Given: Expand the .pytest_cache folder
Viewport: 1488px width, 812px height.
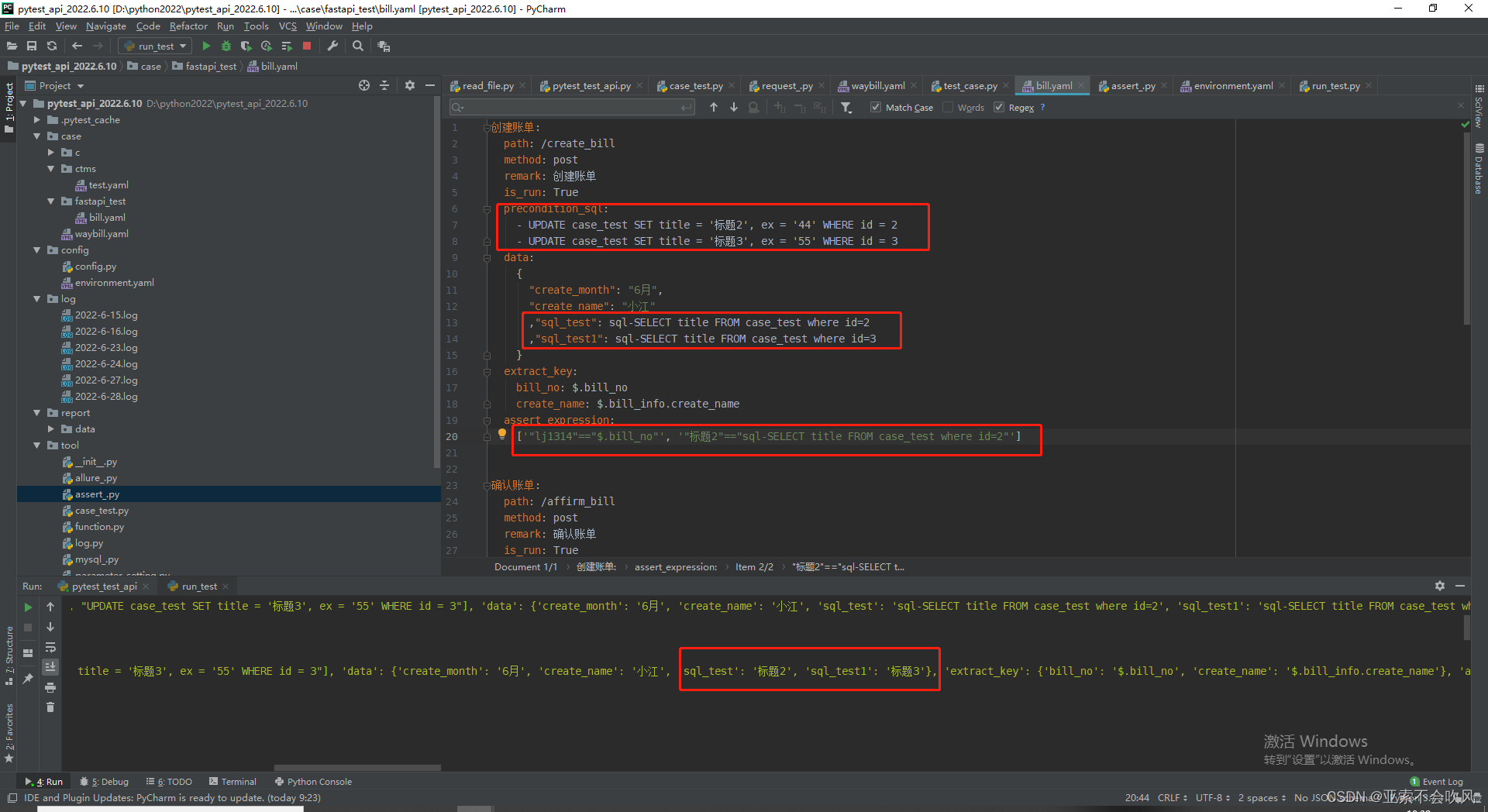Looking at the screenshot, I should (37, 120).
